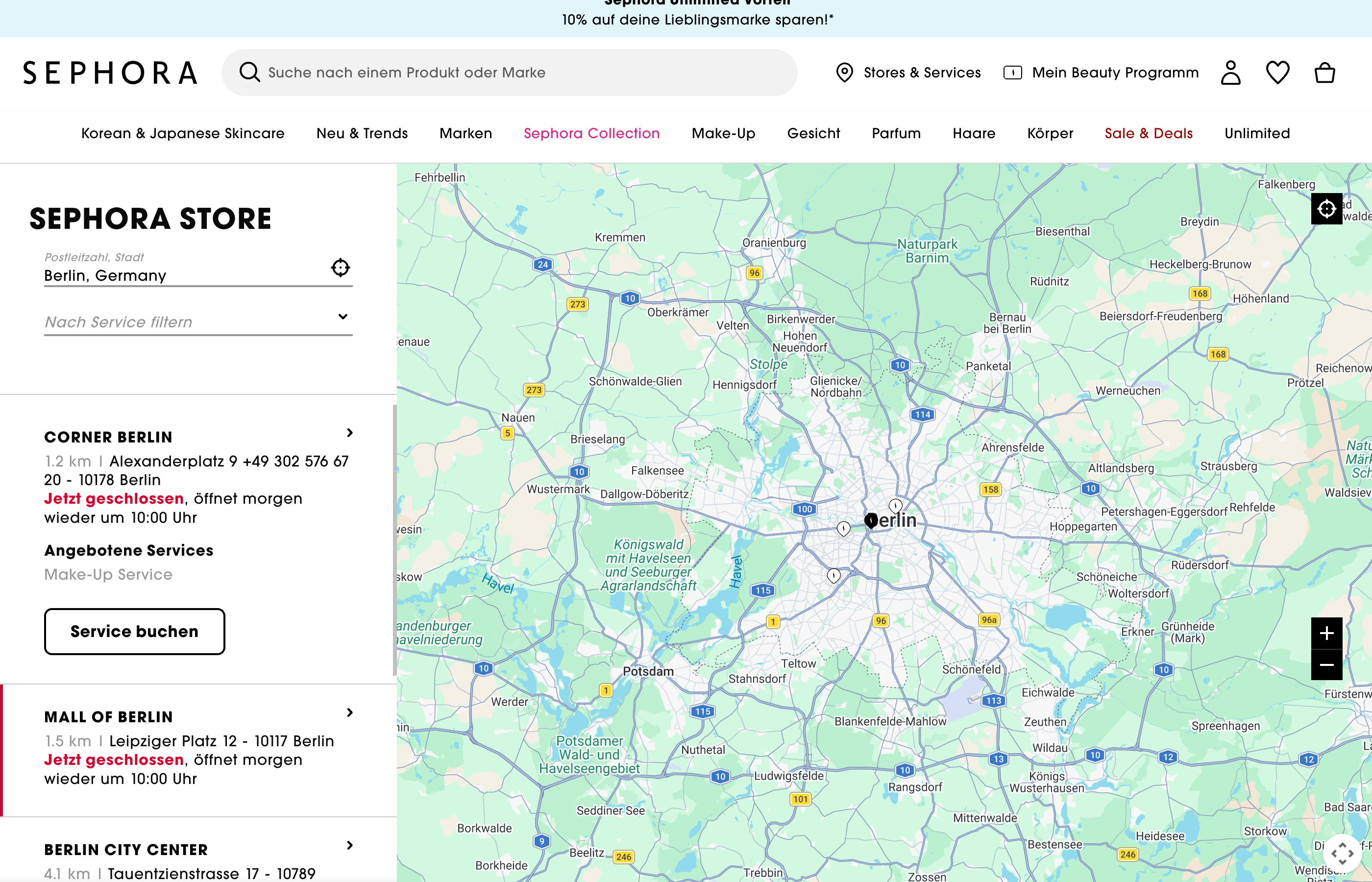This screenshot has width=1372, height=882.
Task: Open the user account icon
Action: pyautogui.click(x=1230, y=73)
